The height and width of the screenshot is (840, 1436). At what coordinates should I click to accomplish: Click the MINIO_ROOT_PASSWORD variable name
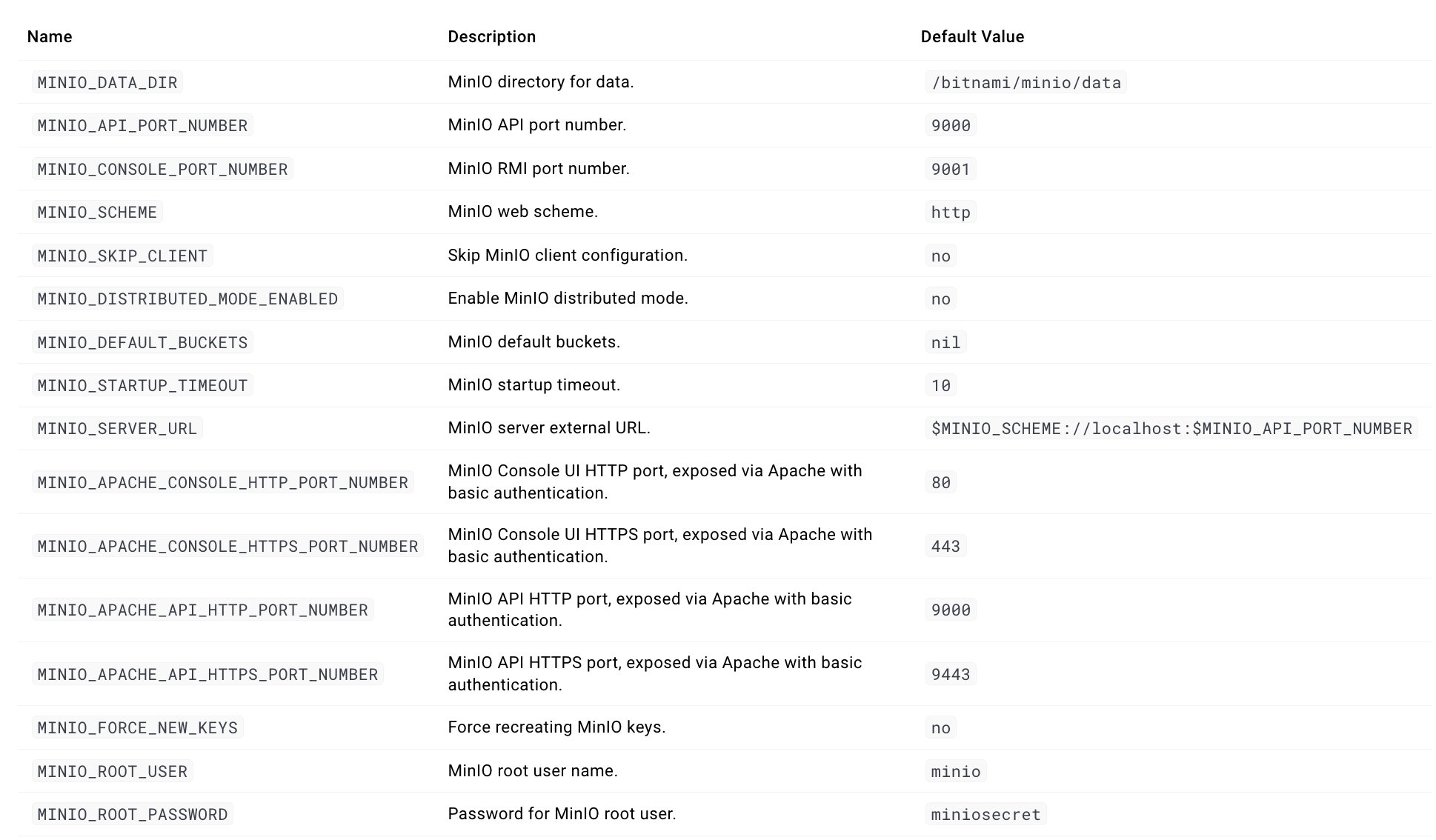(132, 814)
